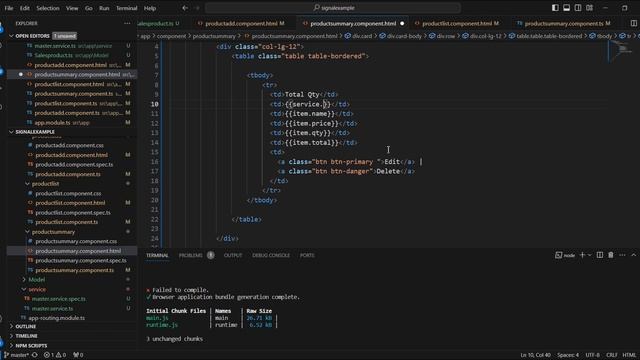Split the terminal icon
Screen dimensions: 640x360
(600, 255)
